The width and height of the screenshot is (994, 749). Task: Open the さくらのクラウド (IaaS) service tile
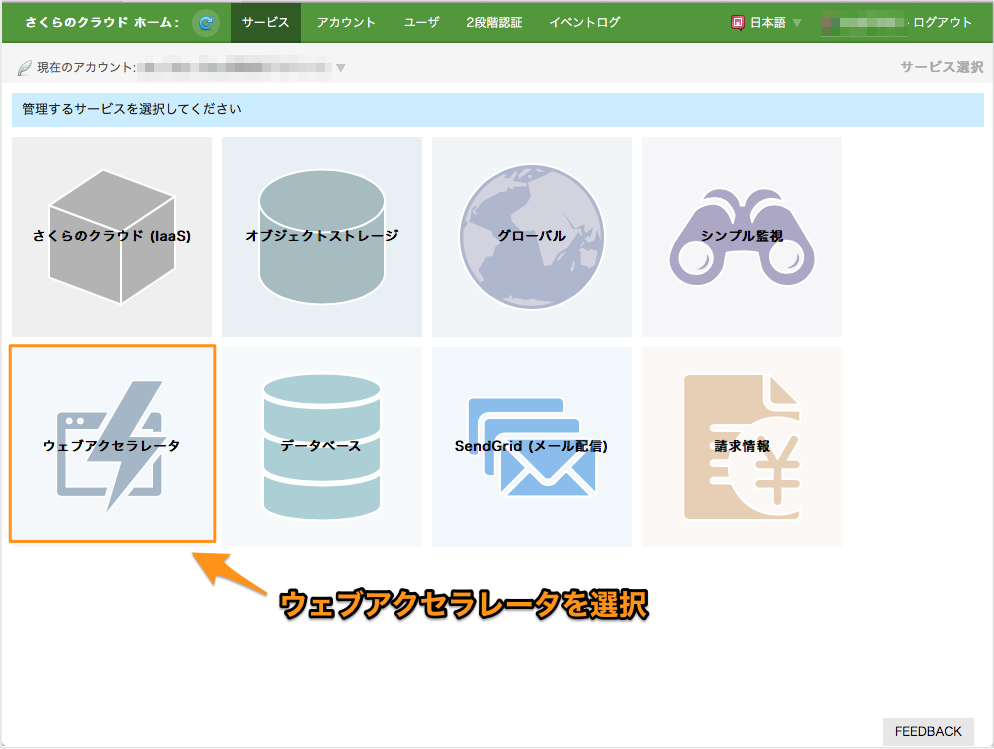112,237
